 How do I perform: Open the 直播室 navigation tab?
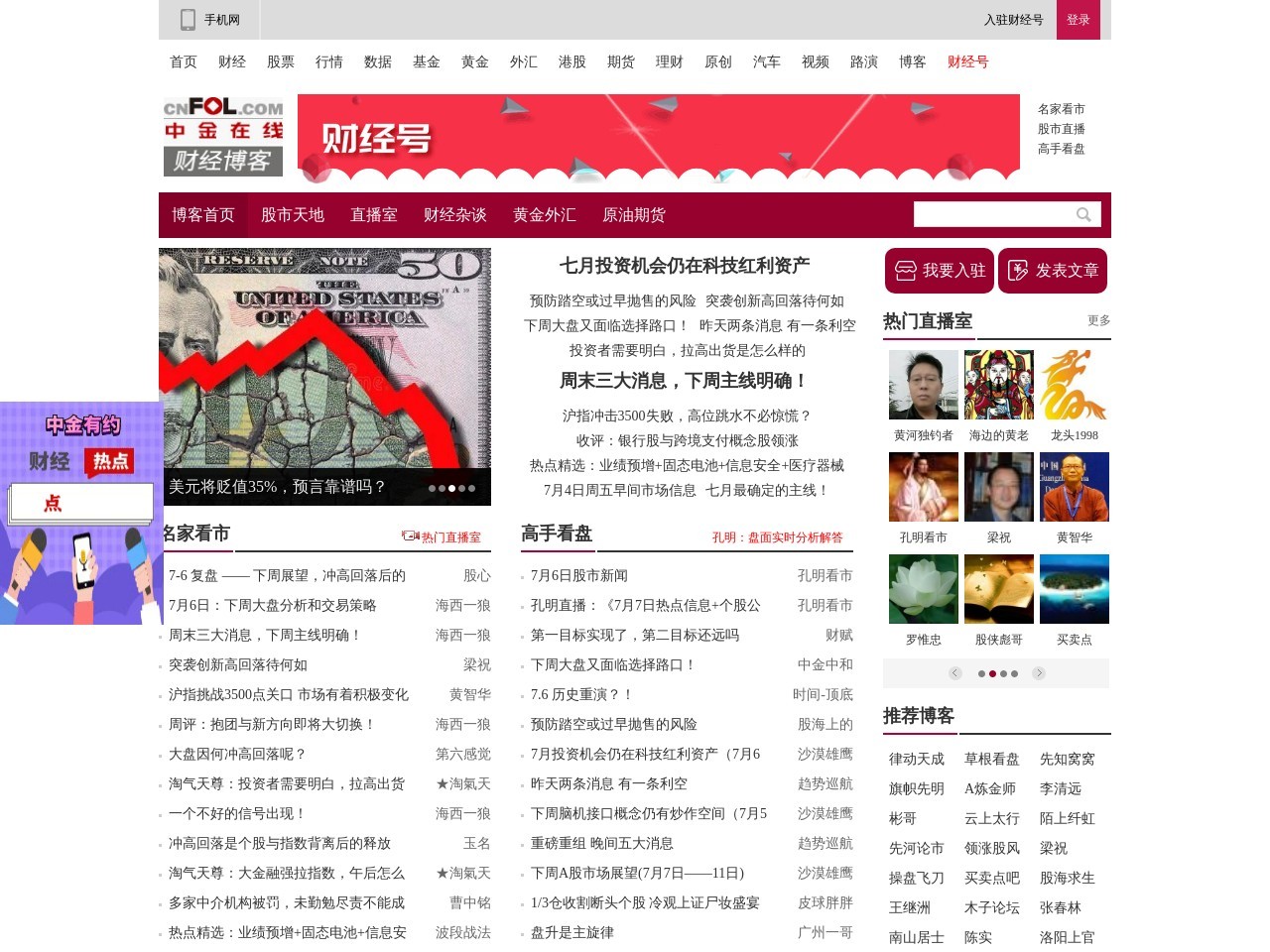coord(373,214)
